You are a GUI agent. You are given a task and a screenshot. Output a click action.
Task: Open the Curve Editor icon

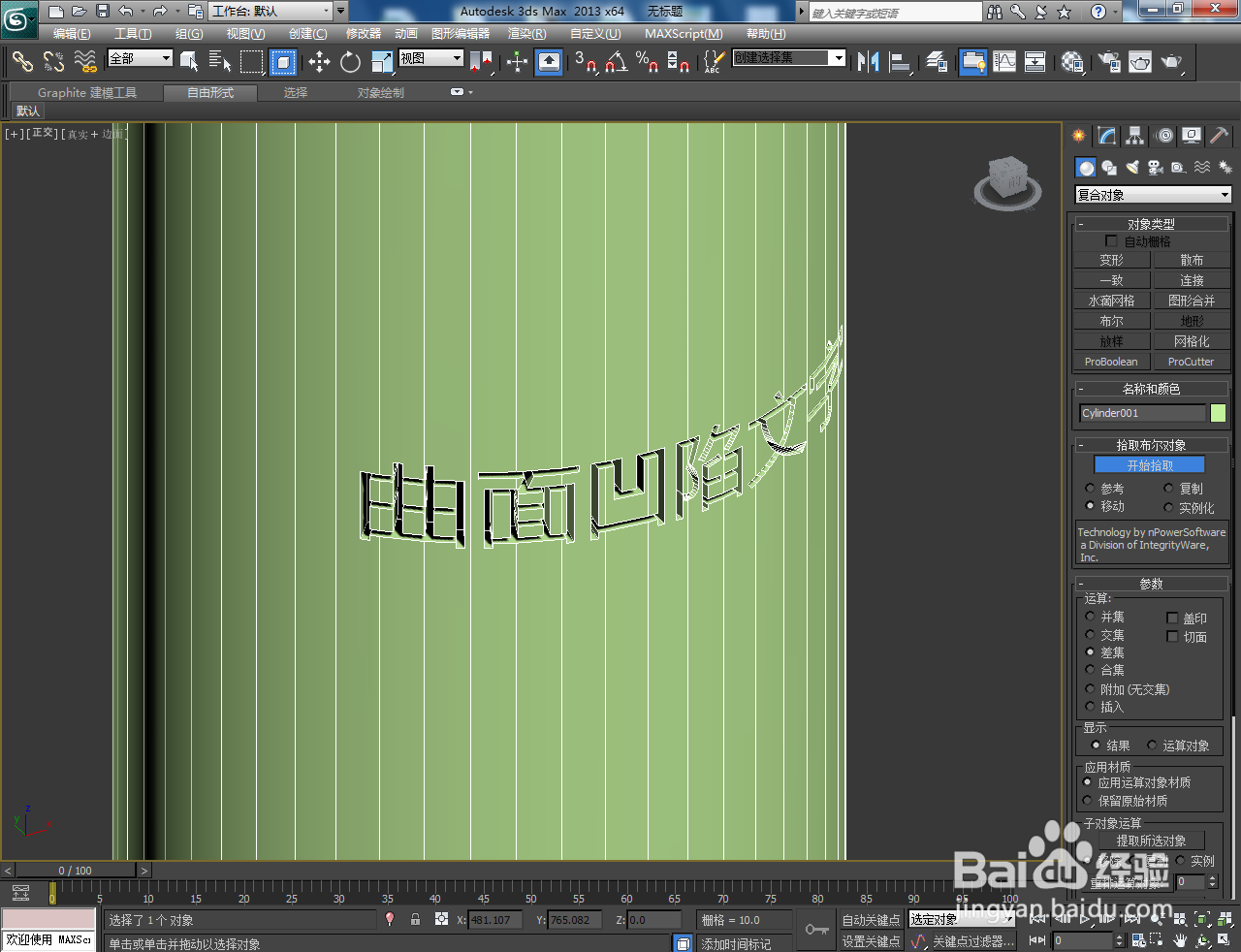tap(1004, 62)
